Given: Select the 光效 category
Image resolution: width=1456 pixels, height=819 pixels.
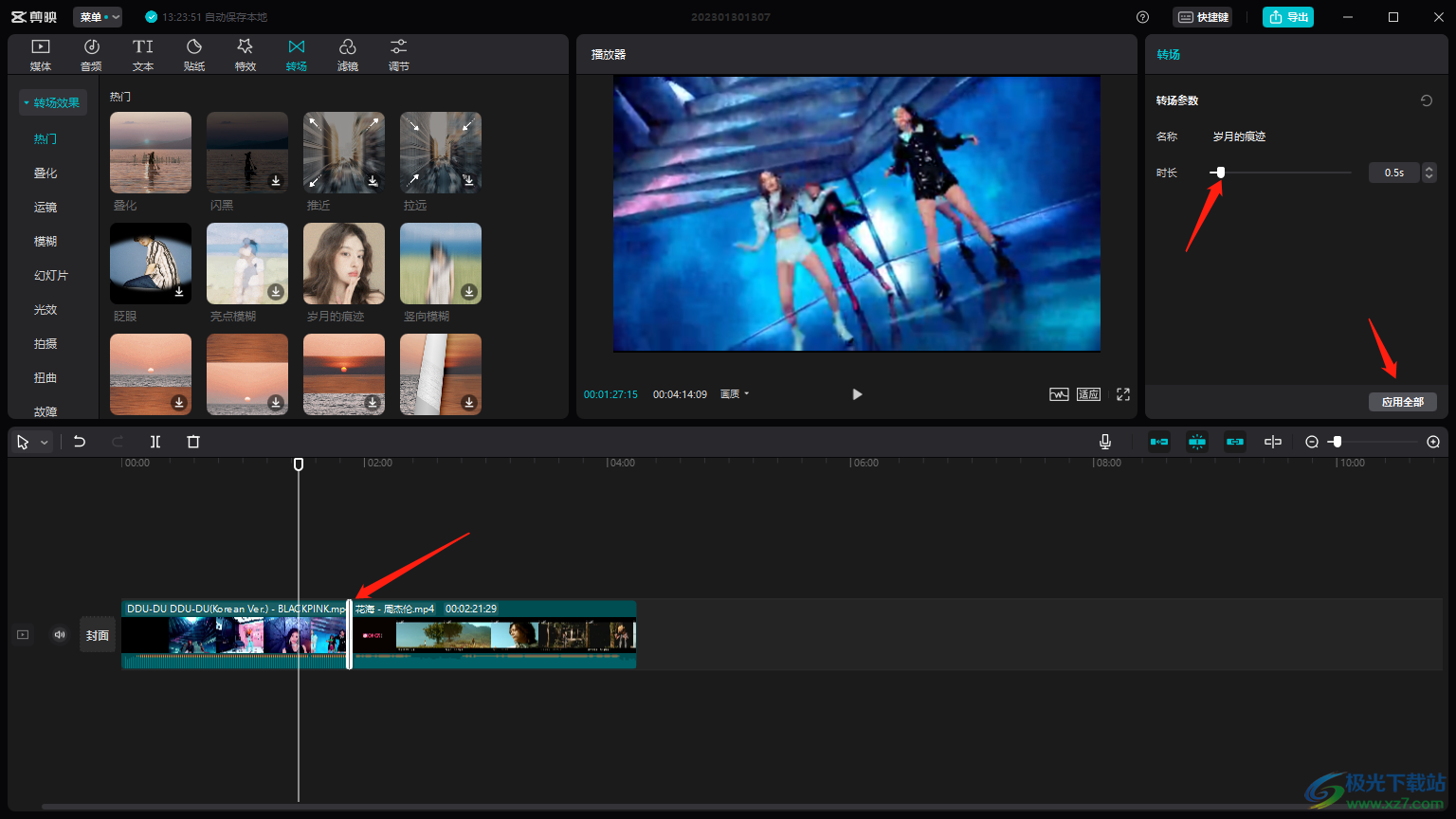Looking at the screenshot, I should coord(45,309).
